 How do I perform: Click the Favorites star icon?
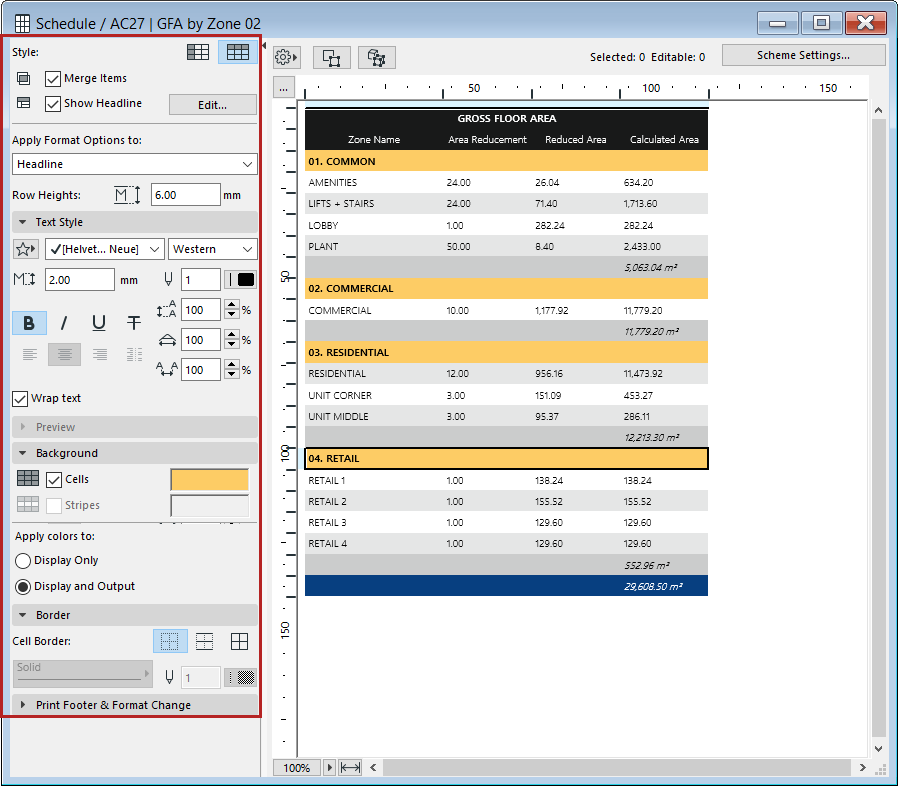tap(25, 249)
